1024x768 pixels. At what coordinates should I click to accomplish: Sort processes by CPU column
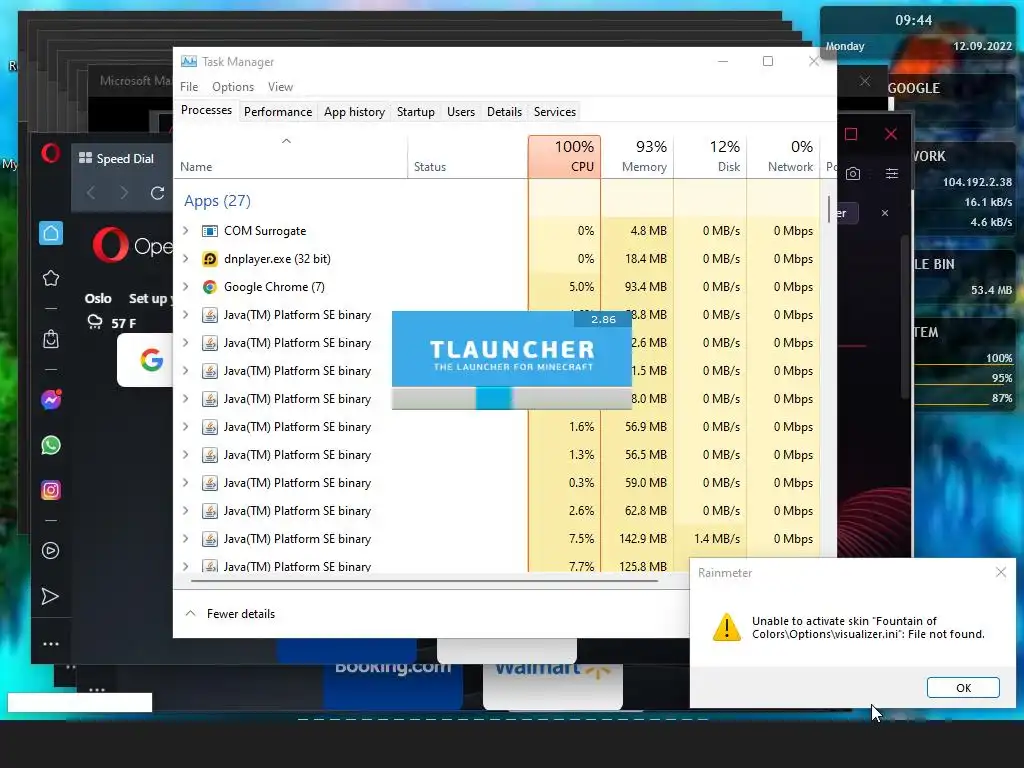(x=564, y=156)
